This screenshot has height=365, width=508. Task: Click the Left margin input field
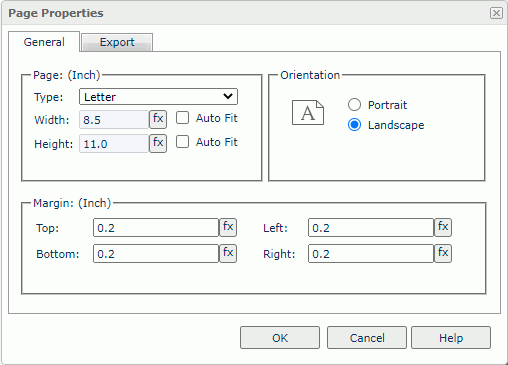coord(371,228)
